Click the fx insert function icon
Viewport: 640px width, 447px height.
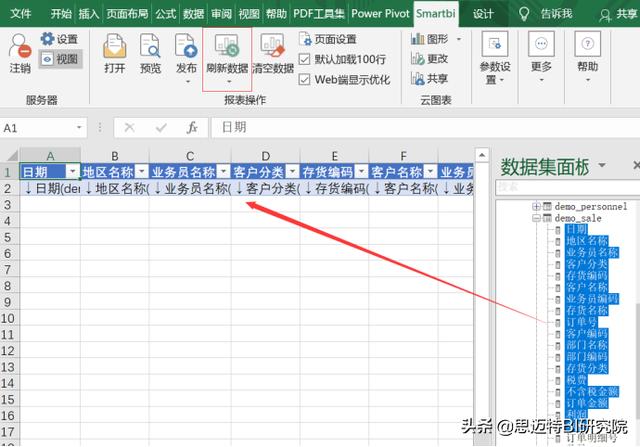coord(192,128)
